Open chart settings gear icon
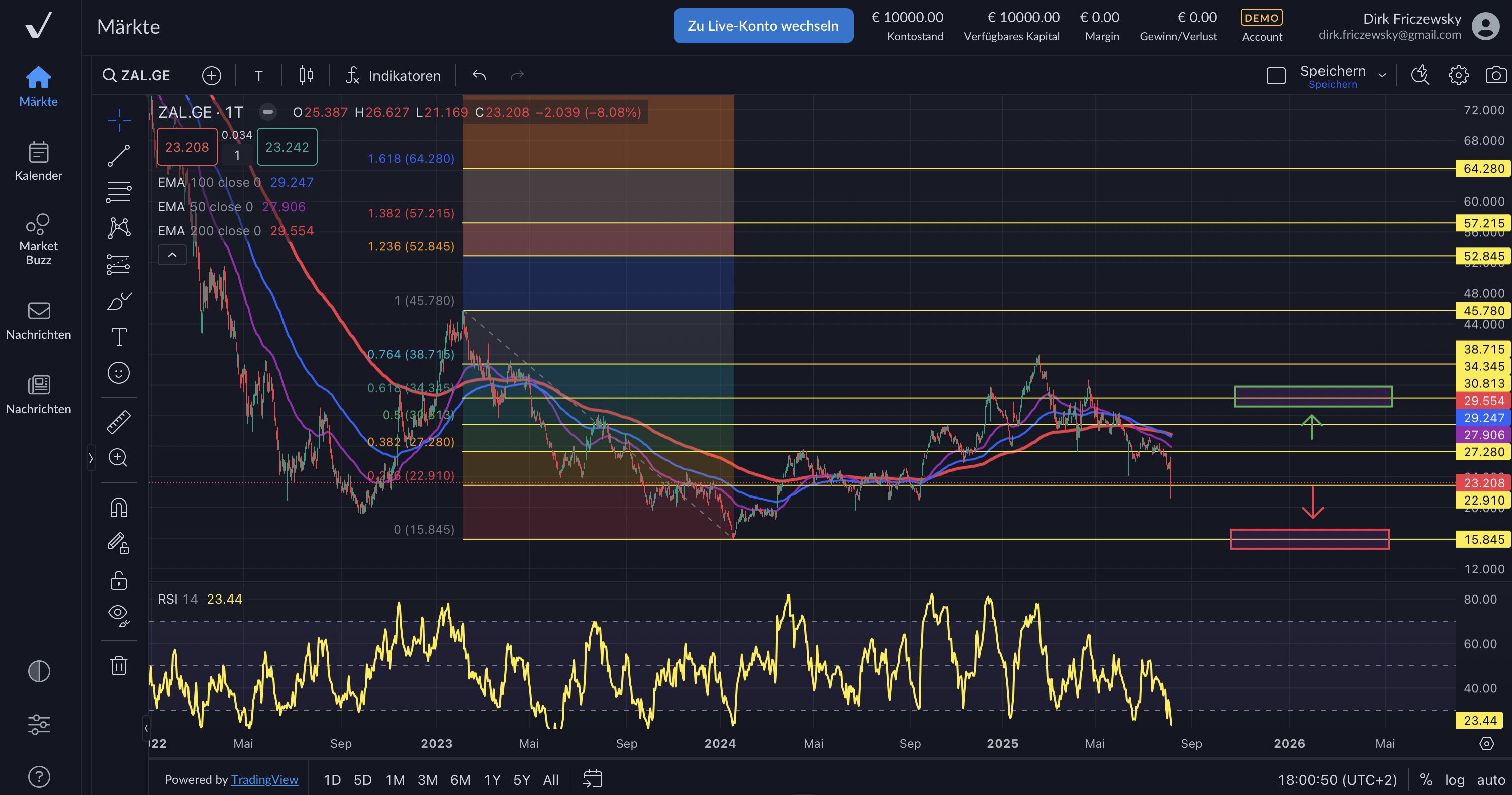This screenshot has width=1512, height=795. coord(1458,76)
